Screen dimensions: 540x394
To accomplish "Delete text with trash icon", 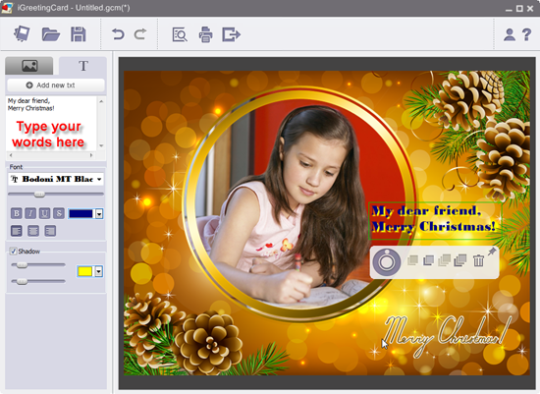I will pos(478,260).
